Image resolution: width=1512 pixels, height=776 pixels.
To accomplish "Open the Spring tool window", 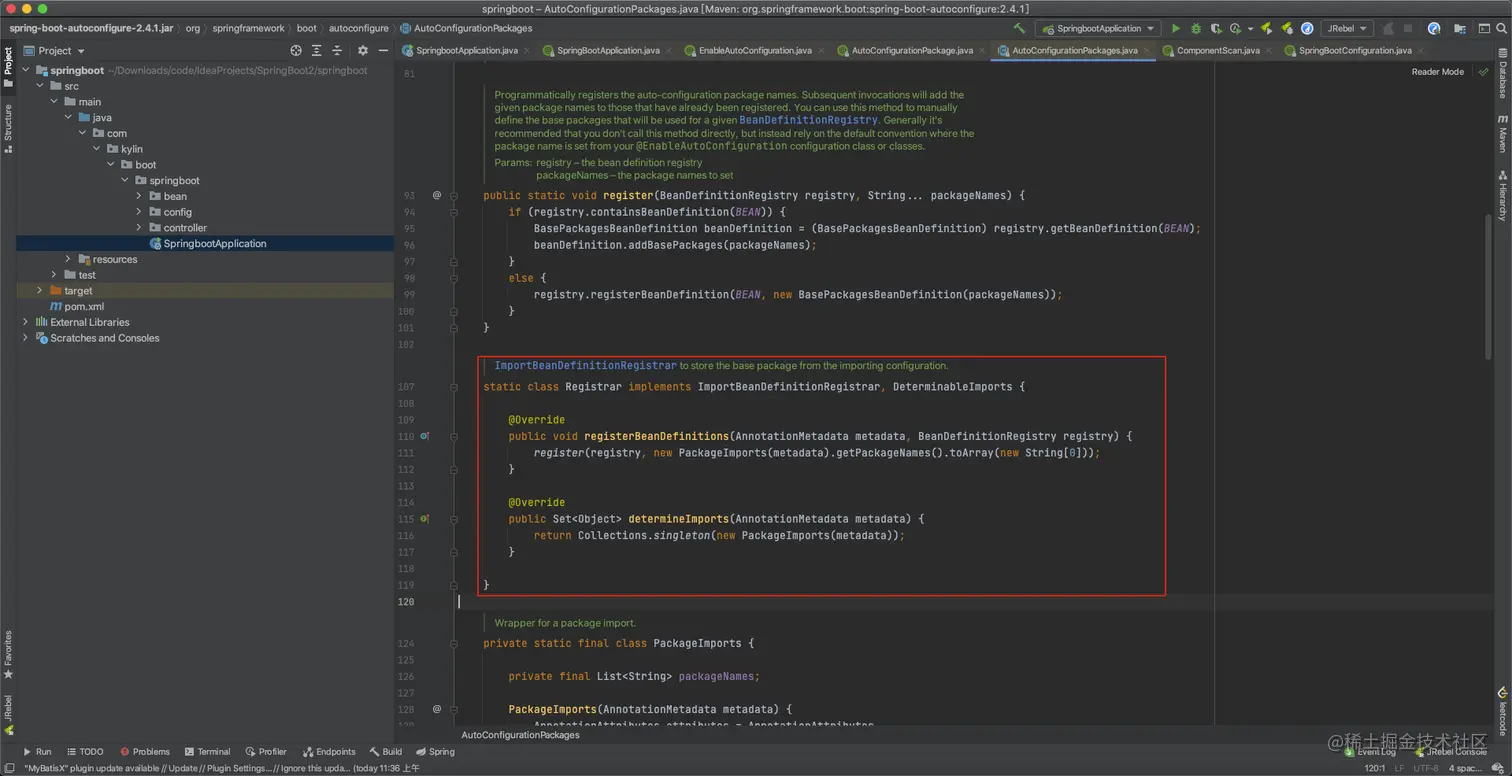I will pyautogui.click(x=435, y=751).
